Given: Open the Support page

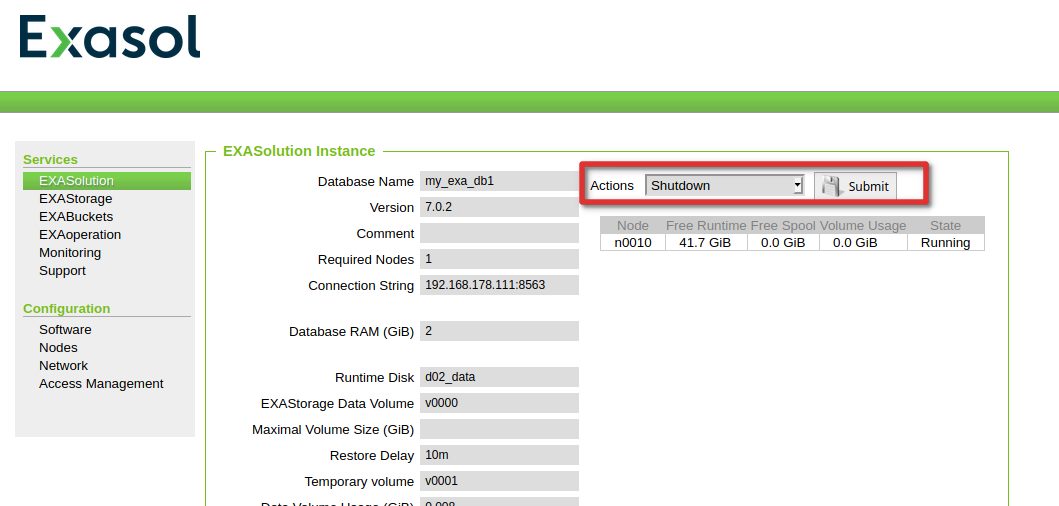Looking at the screenshot, I should tap(62, 271).
